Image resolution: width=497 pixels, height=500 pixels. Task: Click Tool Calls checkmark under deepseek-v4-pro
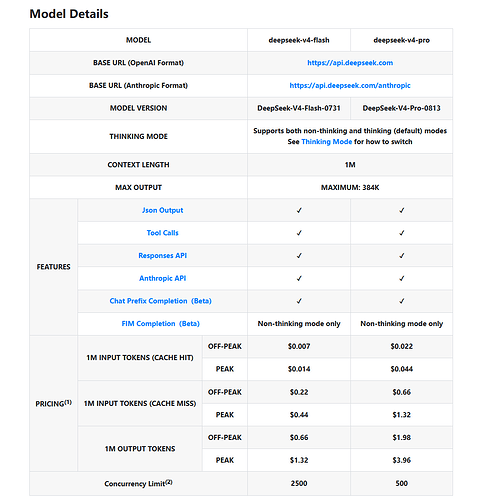[402, 233]
